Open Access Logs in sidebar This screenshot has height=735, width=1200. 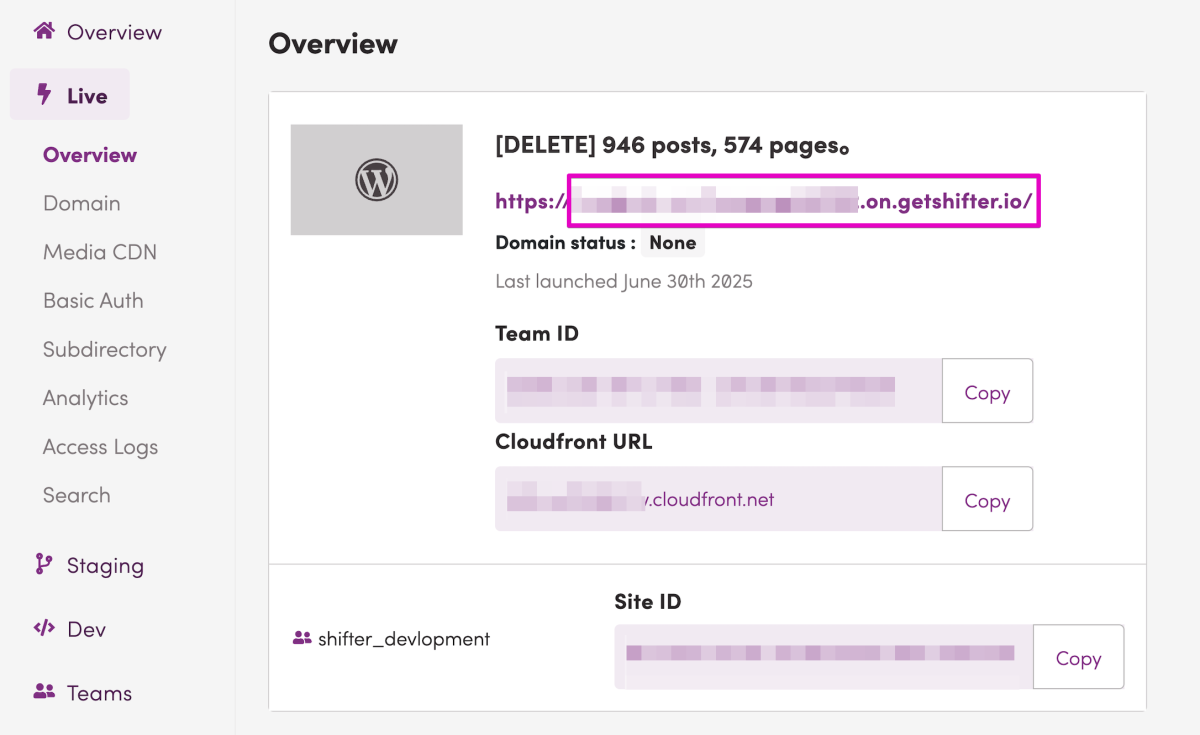tap(101, 447)
